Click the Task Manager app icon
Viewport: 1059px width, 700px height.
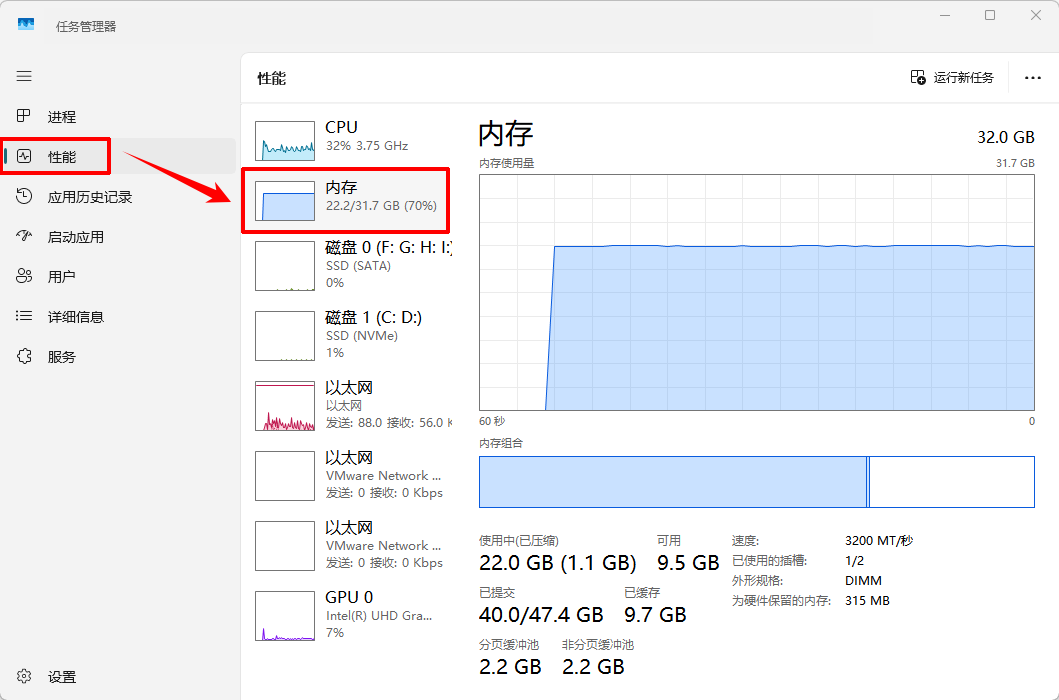pyautogui.click(x=26, y=25)
